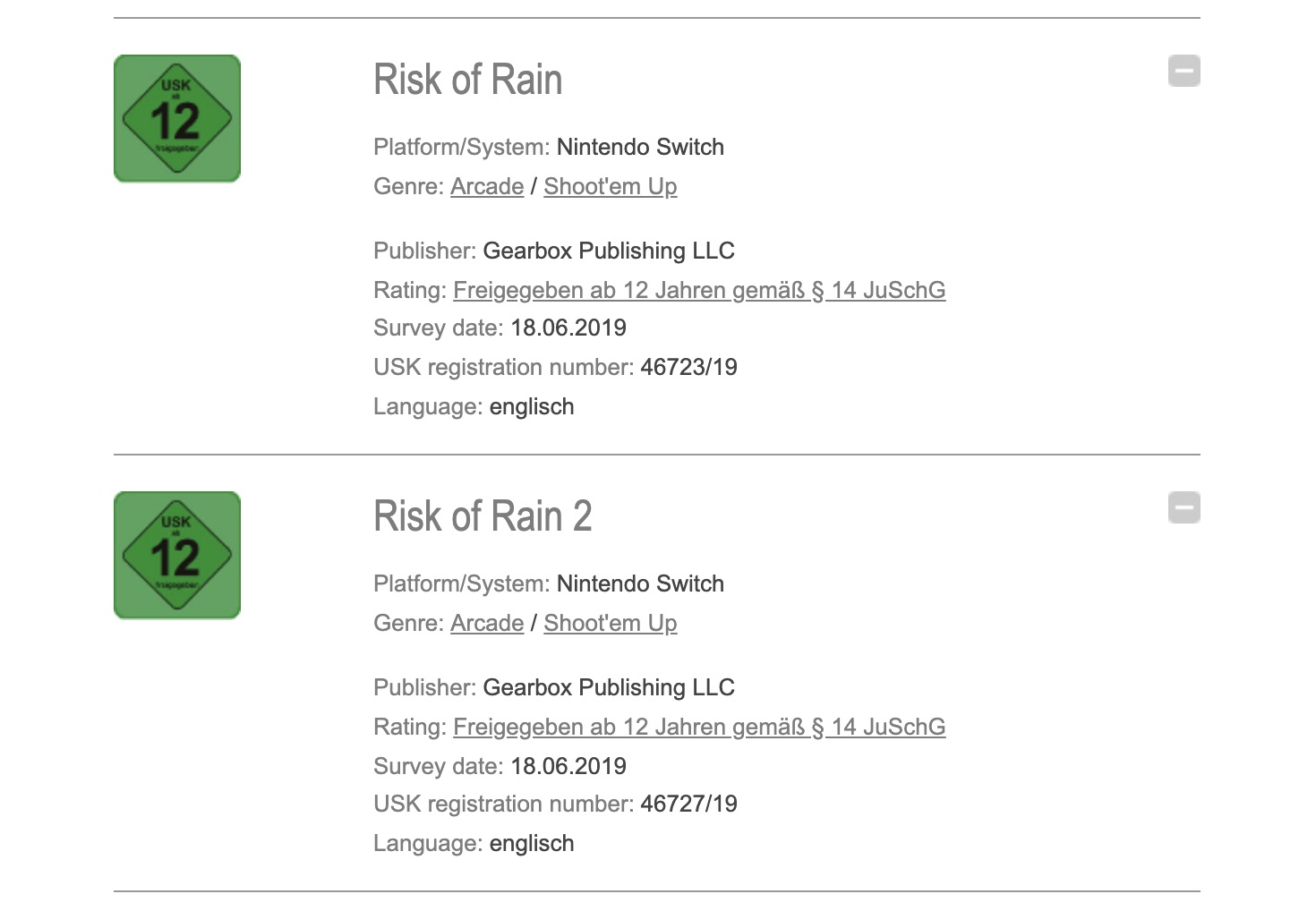The height and width of the screenshot is (911, 1316).
Task: Open the Shoot'em Up link under Risk of Rain
Action: coord(610,186)
